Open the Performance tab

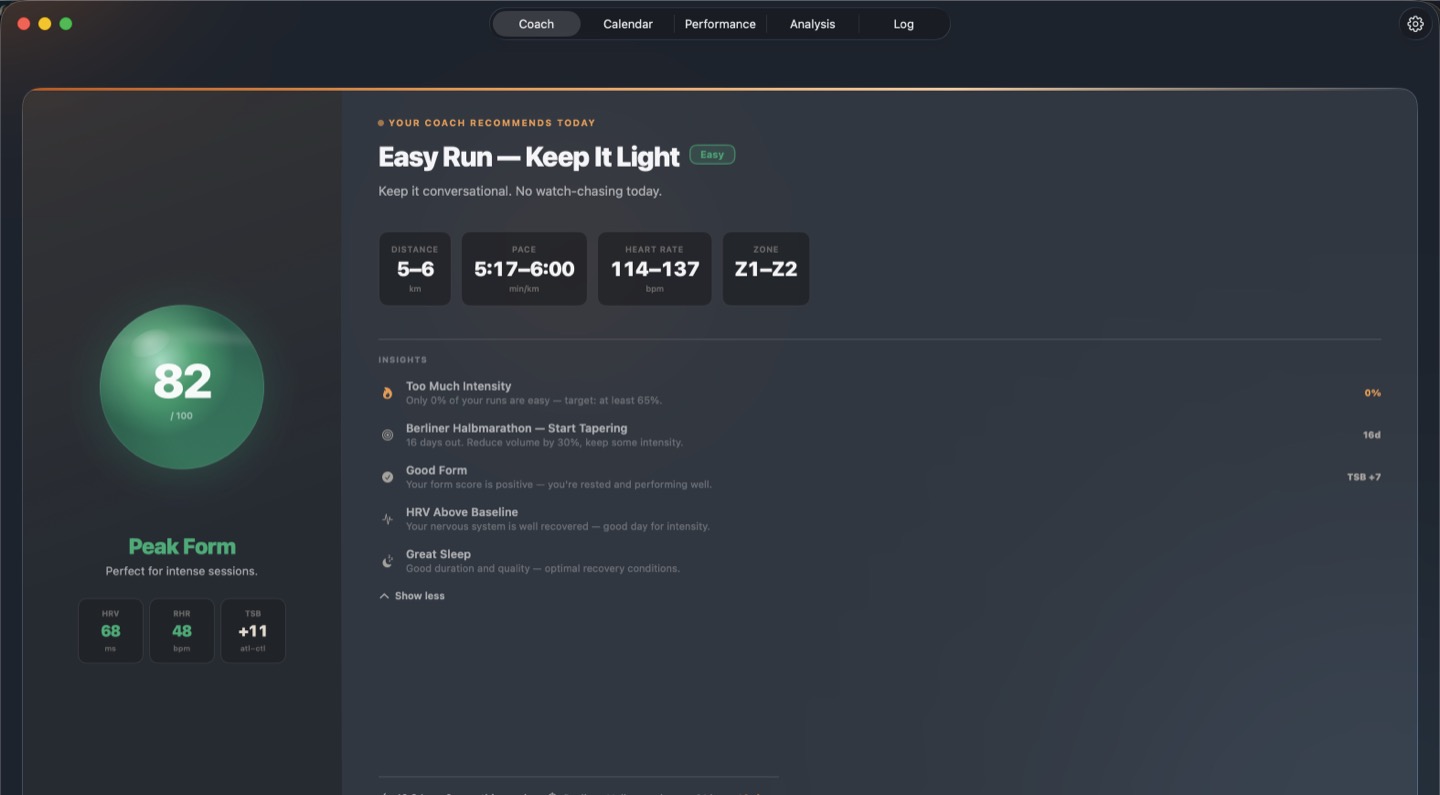pos(720,23)
